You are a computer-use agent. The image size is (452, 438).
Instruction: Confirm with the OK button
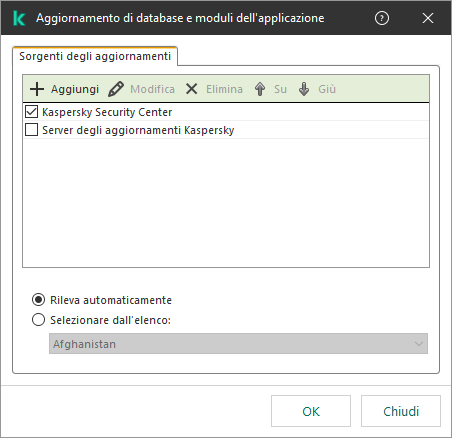[x=311, y=411]
